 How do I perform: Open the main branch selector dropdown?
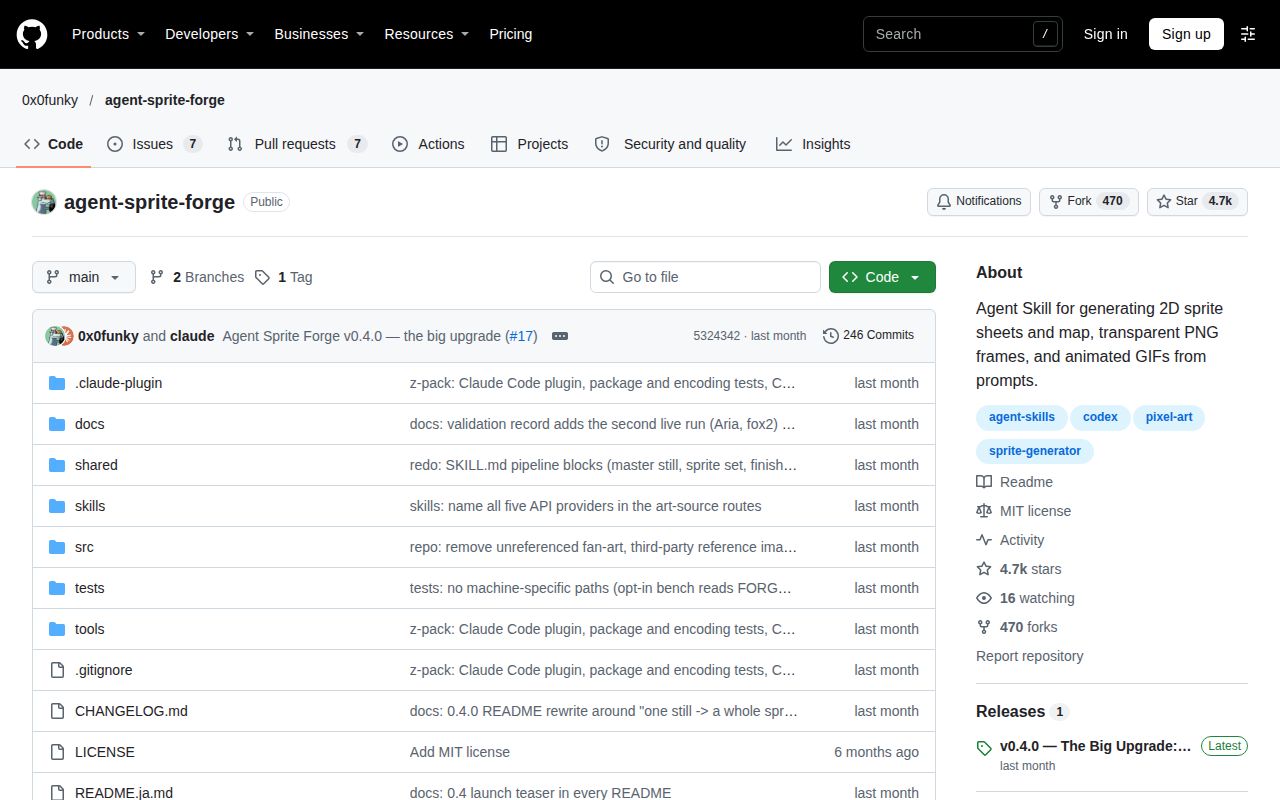click(84, 277)
